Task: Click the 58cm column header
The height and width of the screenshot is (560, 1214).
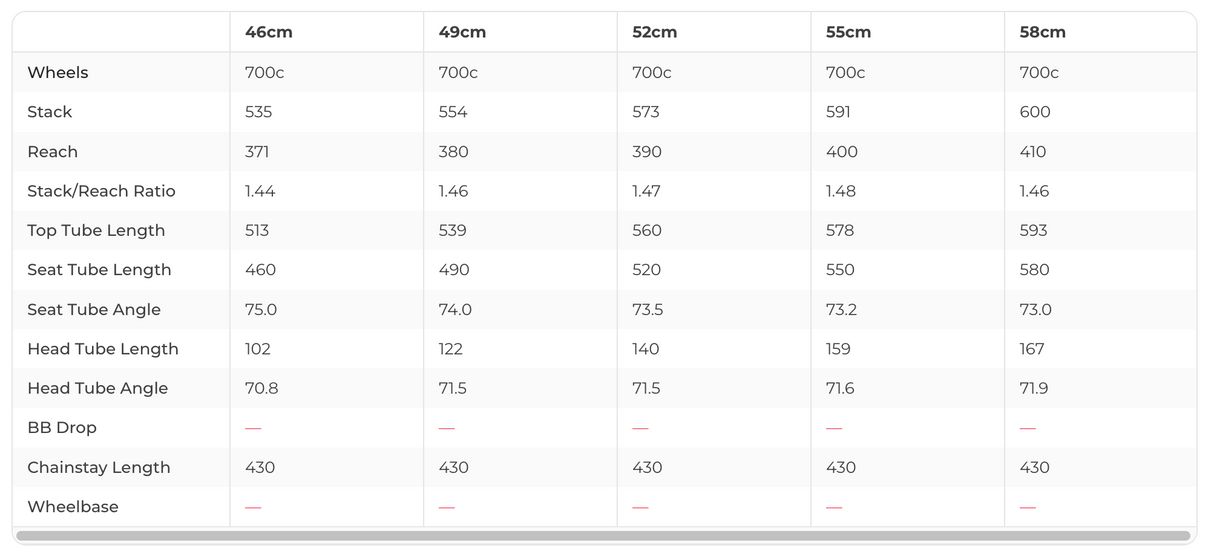Action: [1042, 32]
